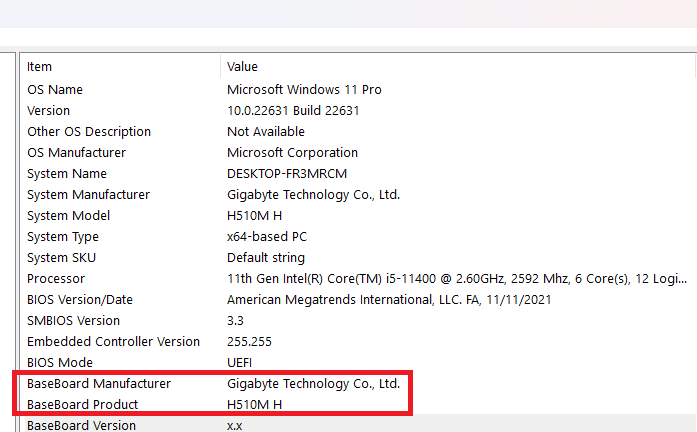
Task: Select the BaseBoard Manufacturer label
Action: click(x=99, y=383)
